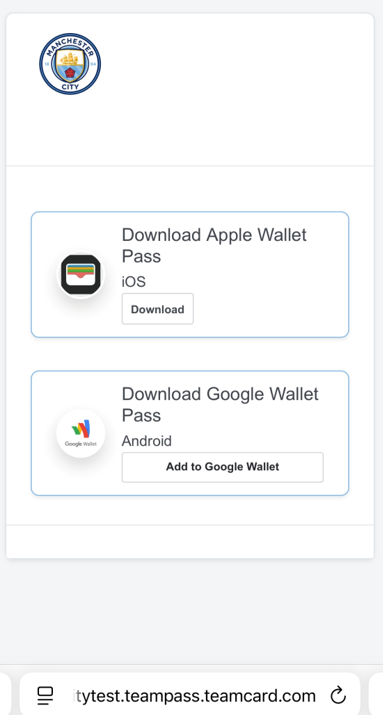Screen dimensions: 383x715
Task: Click the blank header area beside the crest
Action: (x=237, y=89)
